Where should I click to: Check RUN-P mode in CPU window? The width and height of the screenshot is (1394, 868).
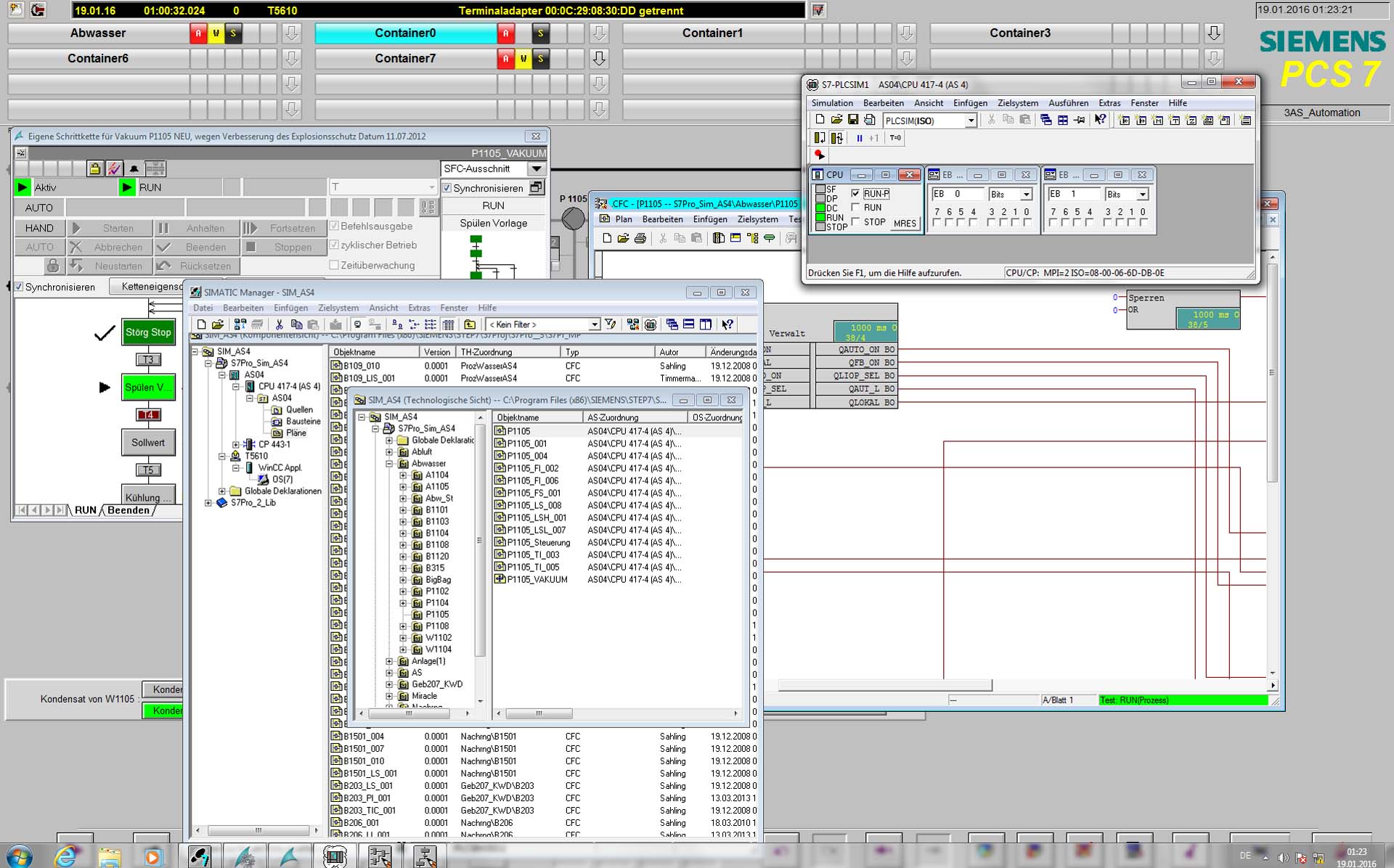click(x=855, y=194)
